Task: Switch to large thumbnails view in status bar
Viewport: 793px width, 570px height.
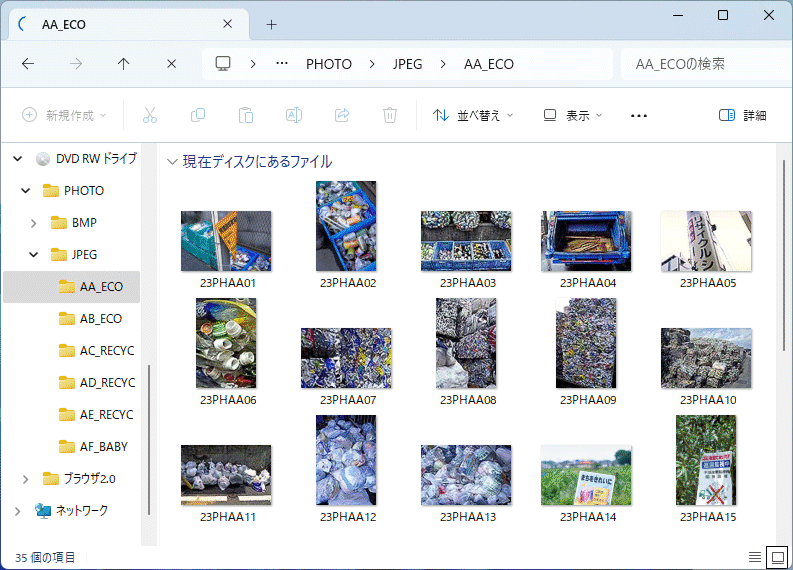Action: tap(775, 556)
